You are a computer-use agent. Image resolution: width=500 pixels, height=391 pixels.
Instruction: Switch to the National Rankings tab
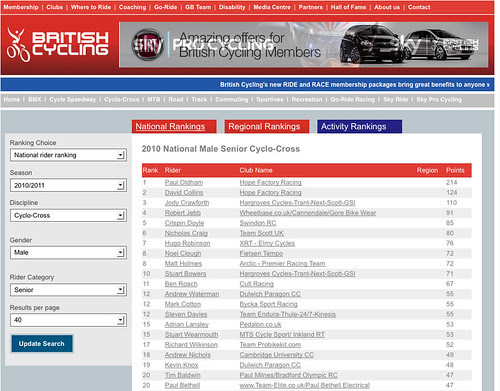(x=174, y=127)
